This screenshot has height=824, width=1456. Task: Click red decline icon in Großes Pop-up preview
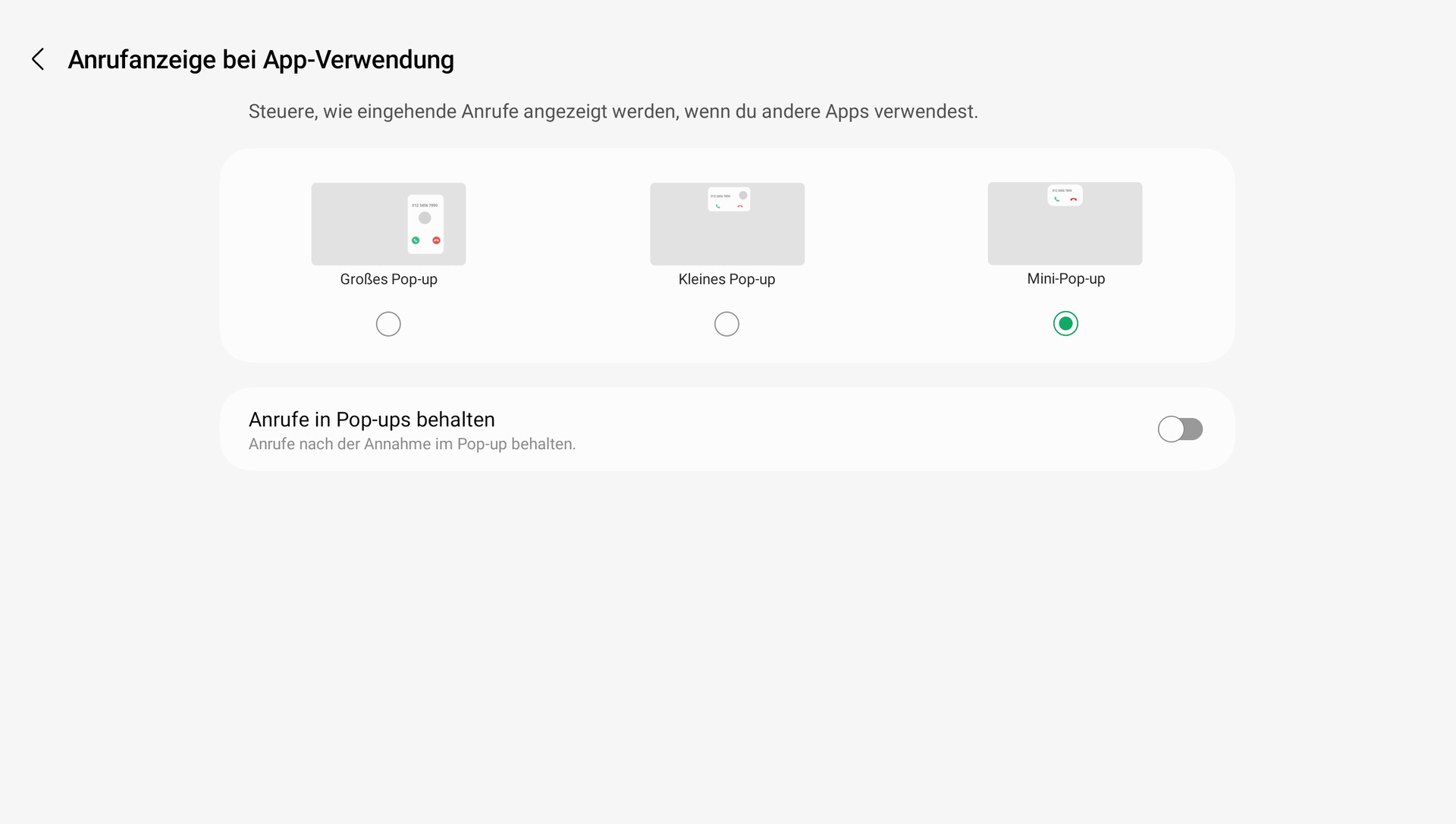436,241
